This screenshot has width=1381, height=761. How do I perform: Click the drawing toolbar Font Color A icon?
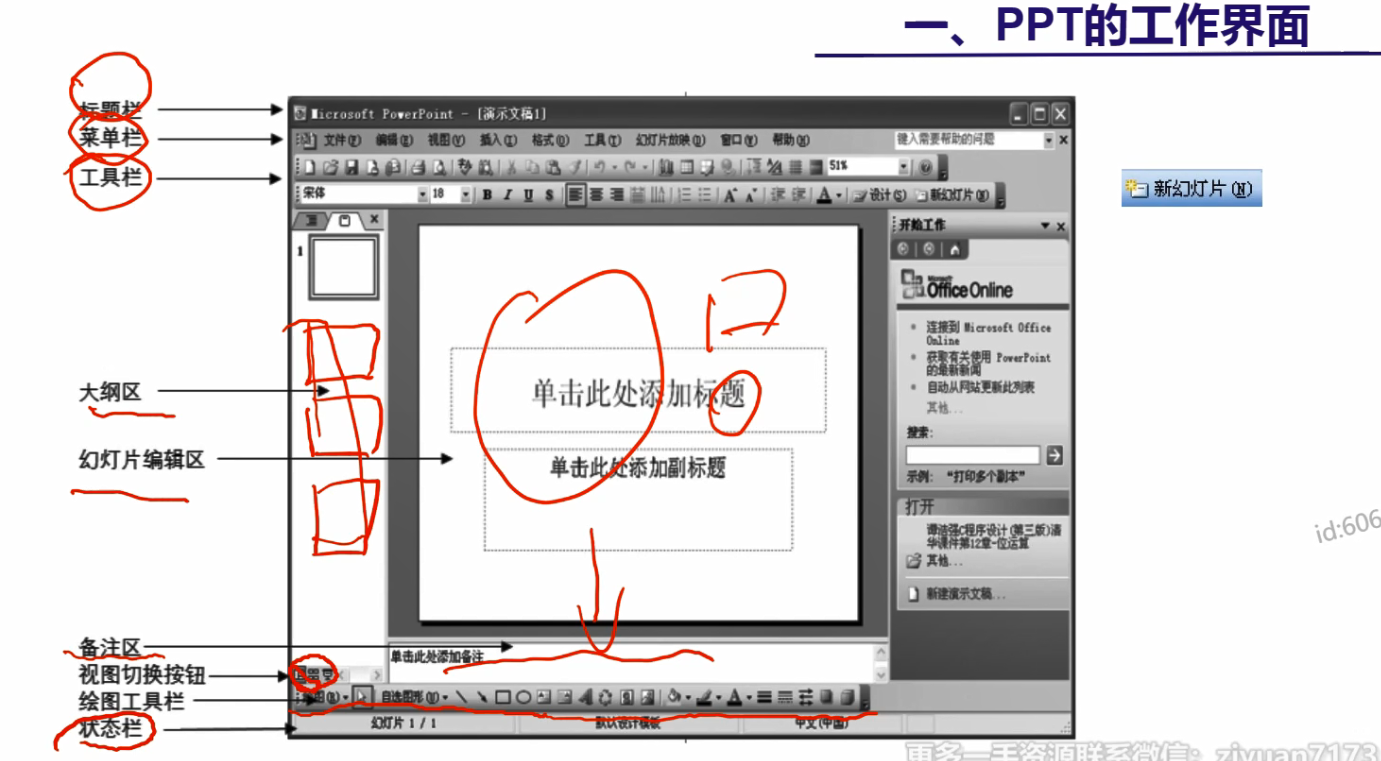(734, 697)
